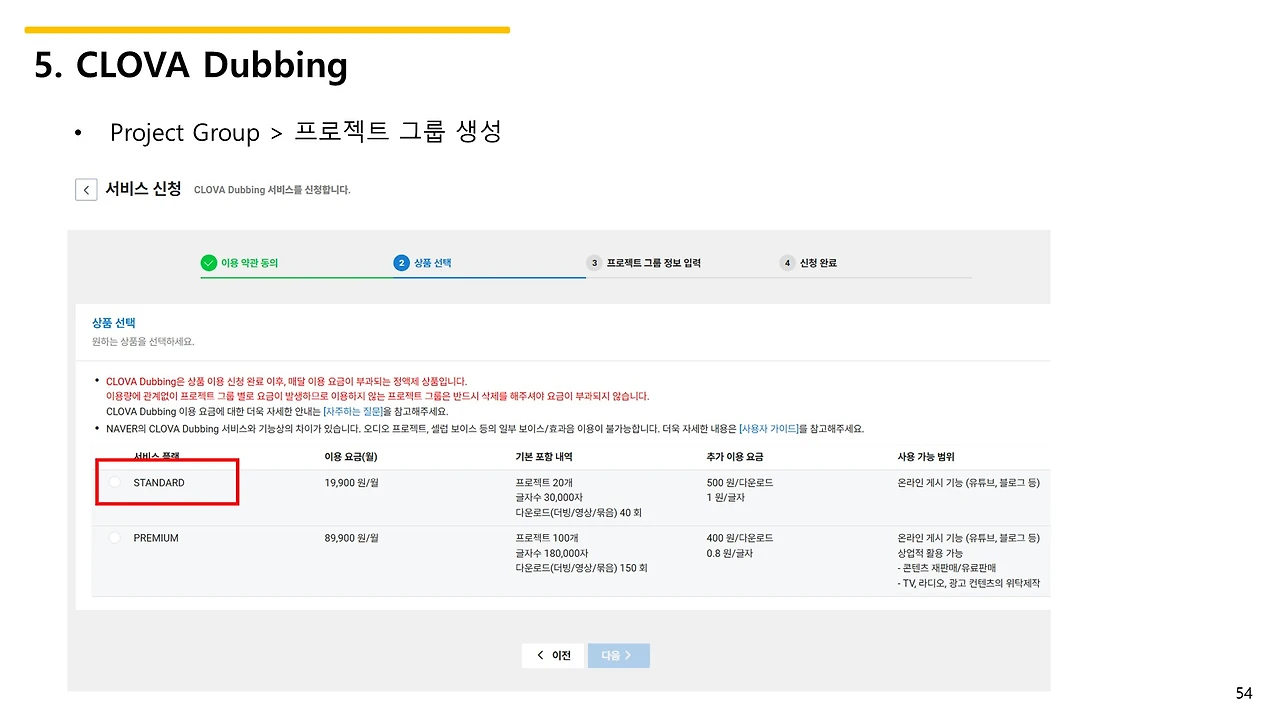Image resolution: width=1280 pixels, height=720 pixels.
Task: Open the 신청 완료 step 4
Action: (809, 263)
